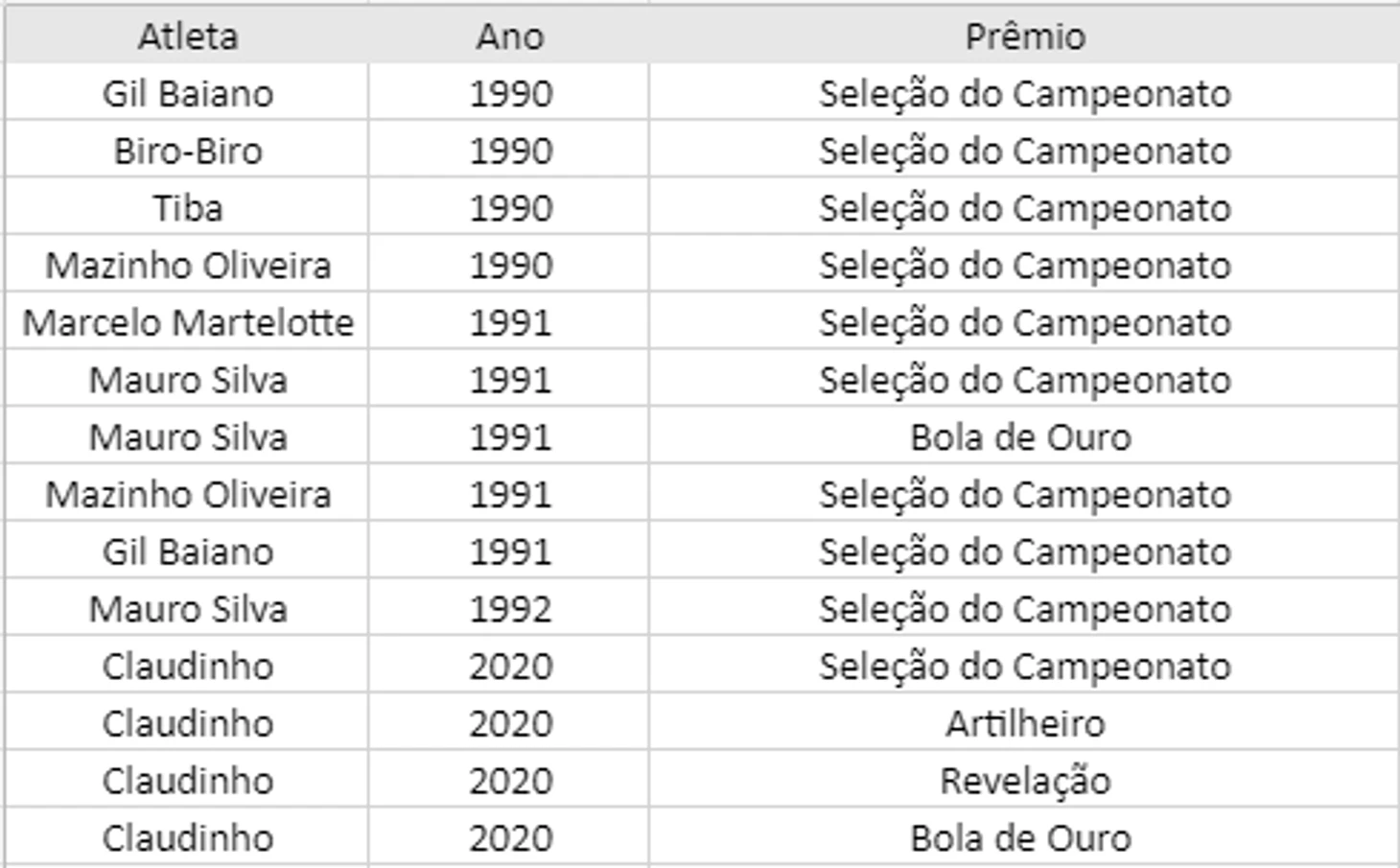
Task: Select Claudinho's Bola de Ouro cell
Action: click(1024, 838)
